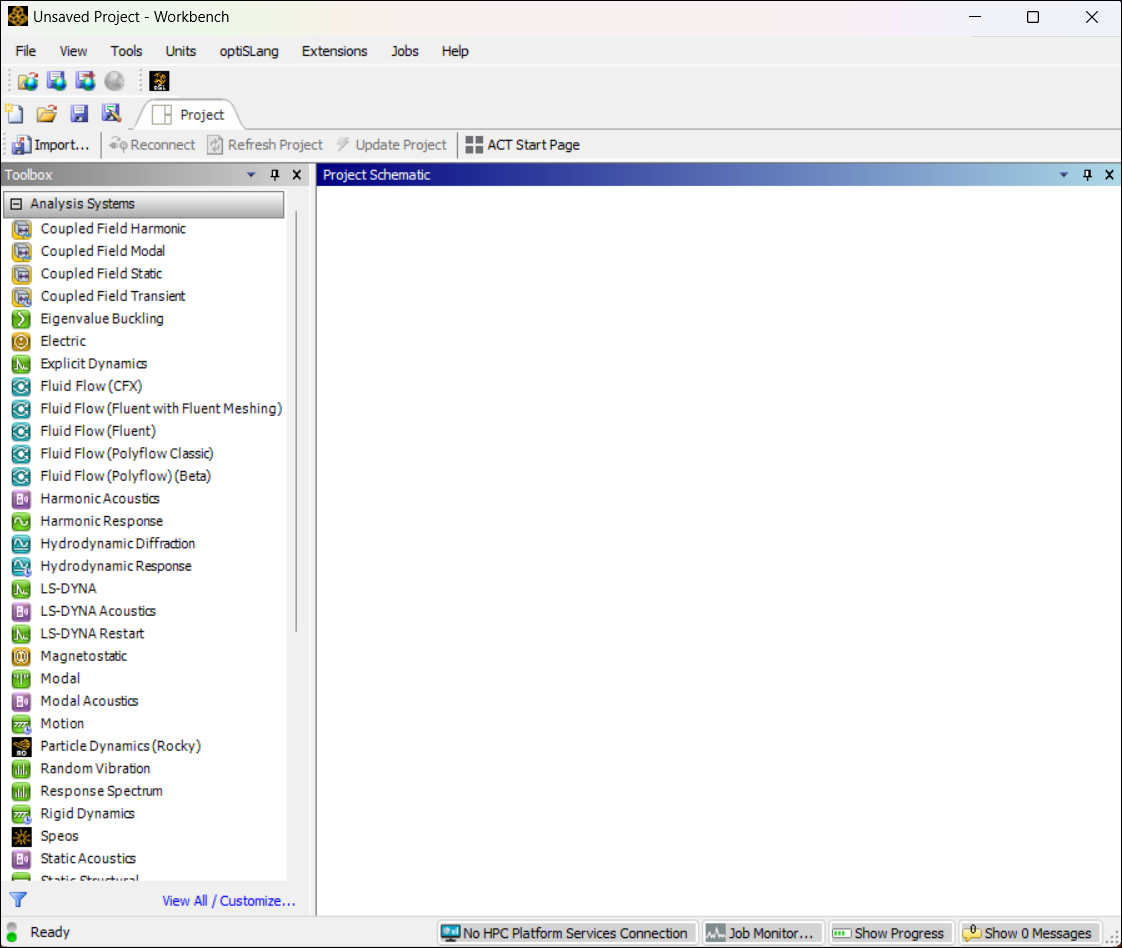Viewport: 1122px width, 948px height.
Task: Toggle the Project Schematic pin
Action: [1088, 175]
